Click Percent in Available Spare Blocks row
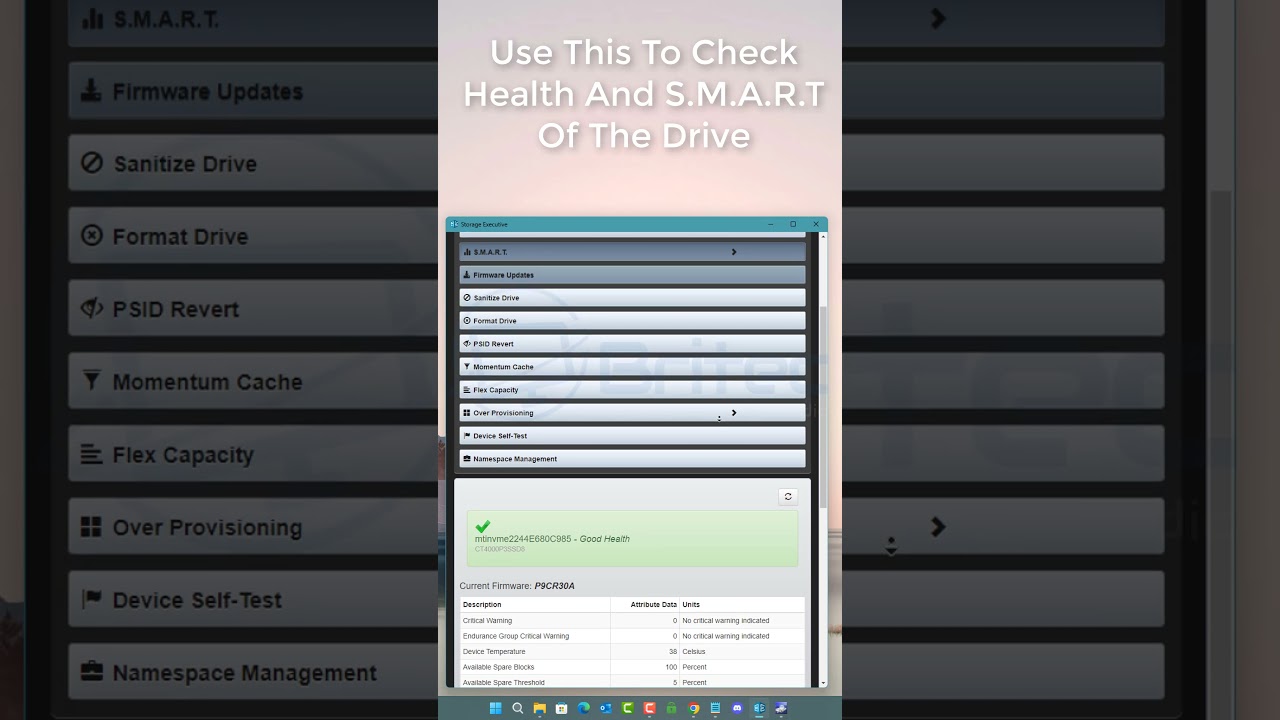 pos(695,667)
